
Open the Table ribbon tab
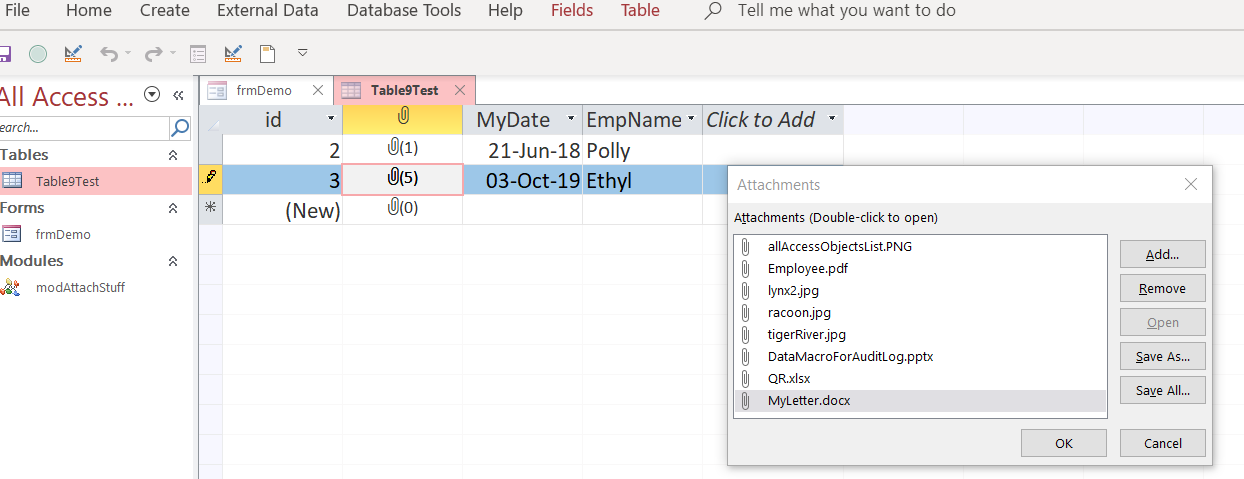[x=640, y=11]
